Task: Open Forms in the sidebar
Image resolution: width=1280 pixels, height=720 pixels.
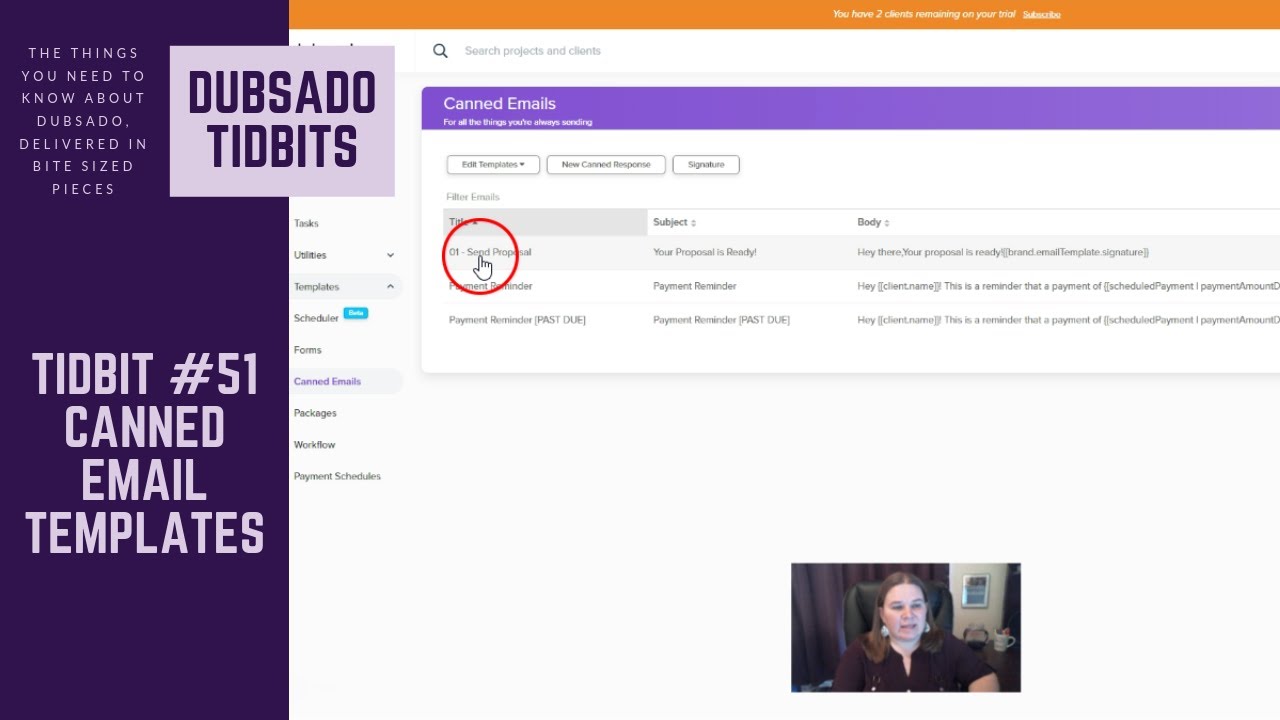Action: (x=308, y=350)
